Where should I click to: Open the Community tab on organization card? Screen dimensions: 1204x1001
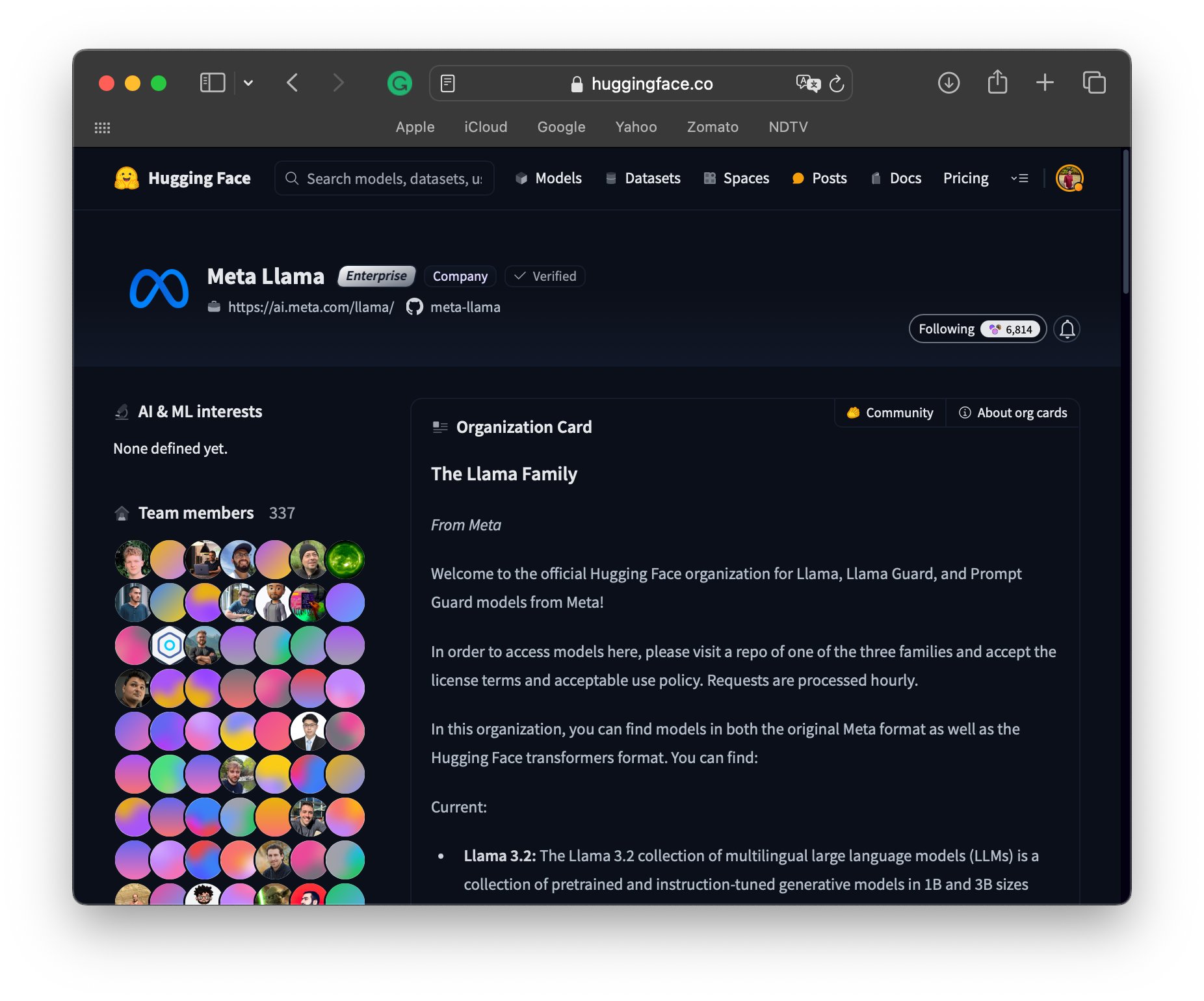(890, 413)
